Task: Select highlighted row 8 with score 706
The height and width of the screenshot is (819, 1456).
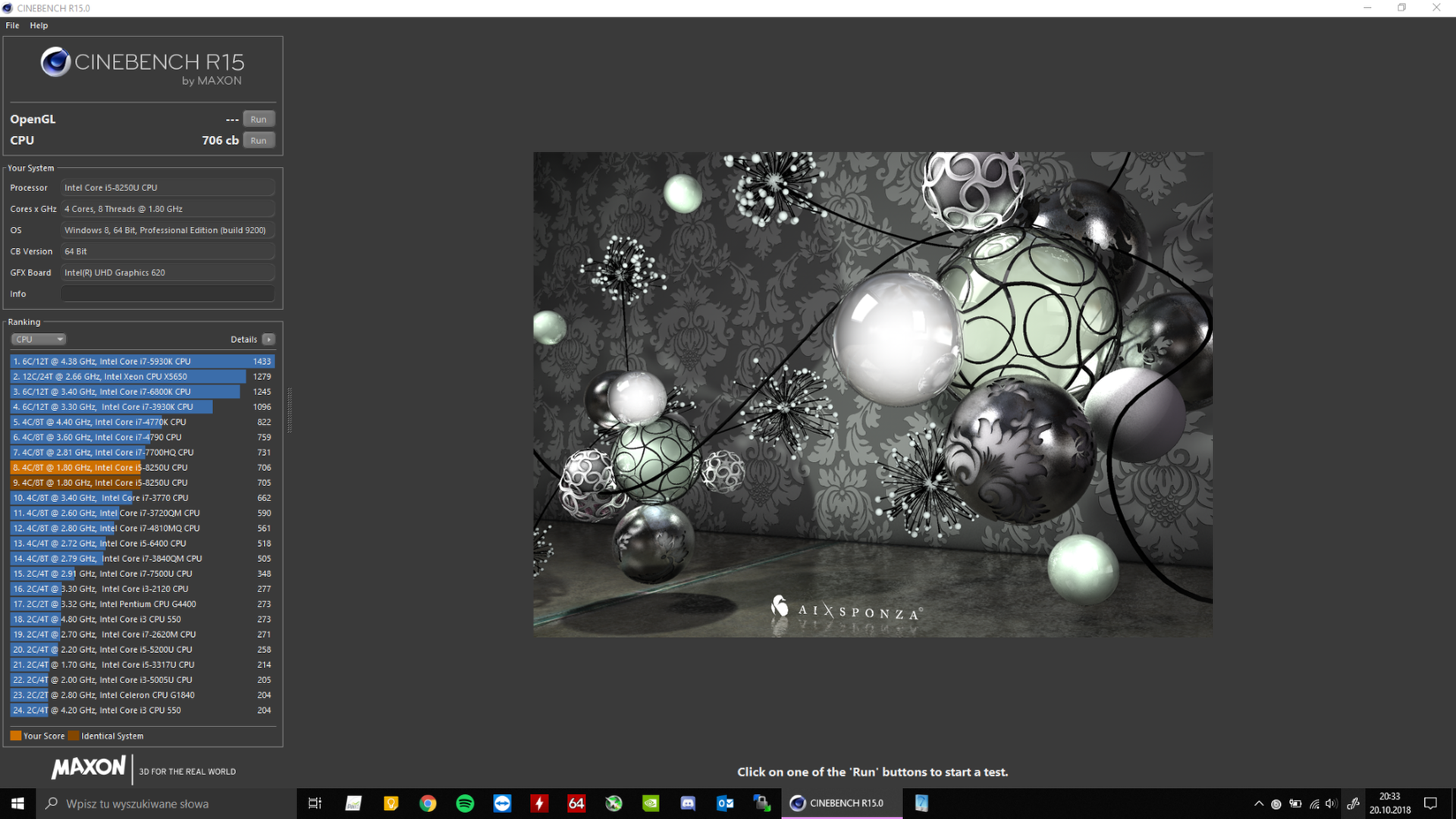Action: coord(143,467)
